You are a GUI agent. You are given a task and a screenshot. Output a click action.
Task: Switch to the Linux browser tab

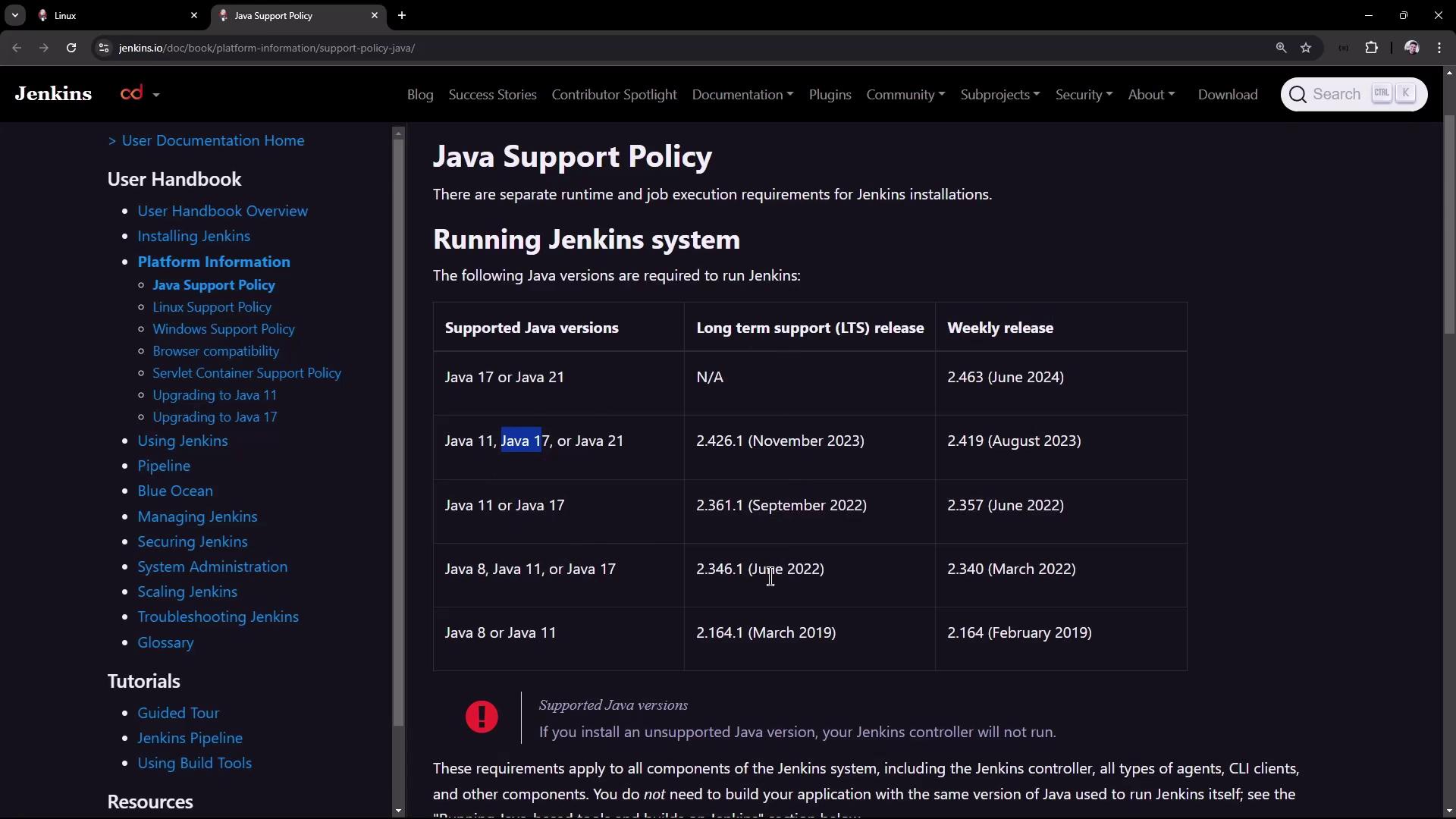[114, 15]
